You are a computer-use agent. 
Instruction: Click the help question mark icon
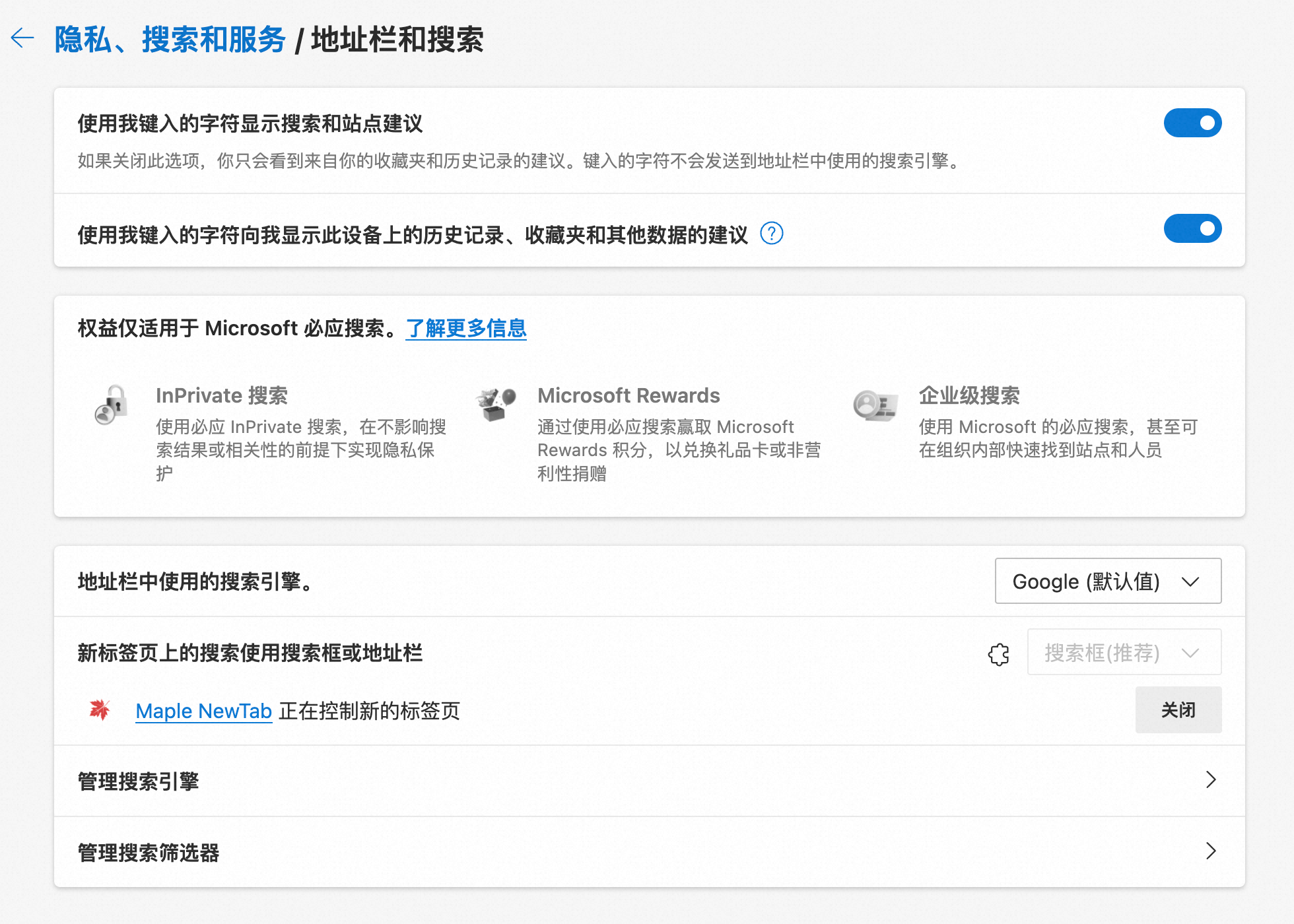(771, 234)
